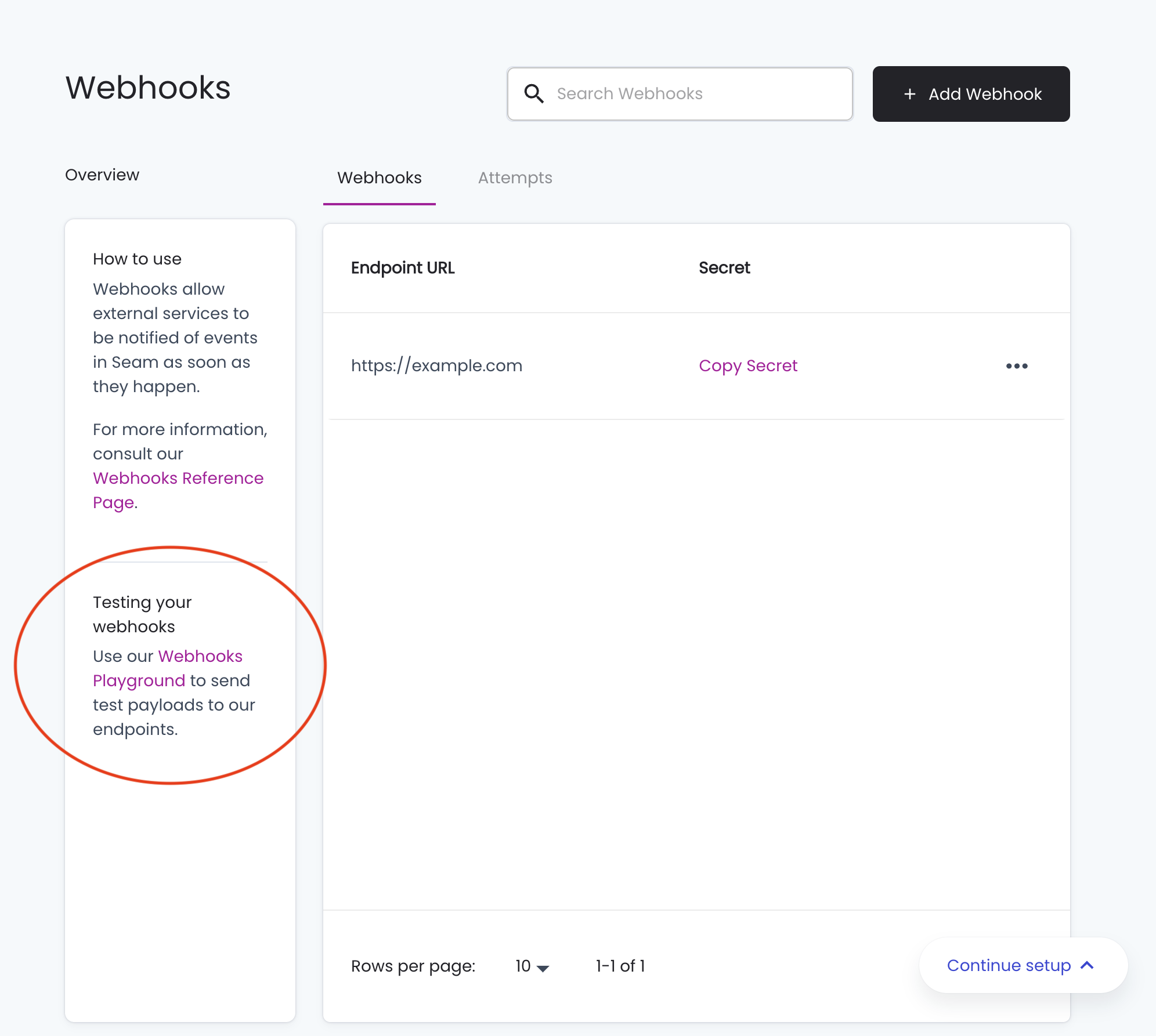Click the https://example.com endpoint row
This screenshot has width=1156, height=1036.
tap(436, 365)
